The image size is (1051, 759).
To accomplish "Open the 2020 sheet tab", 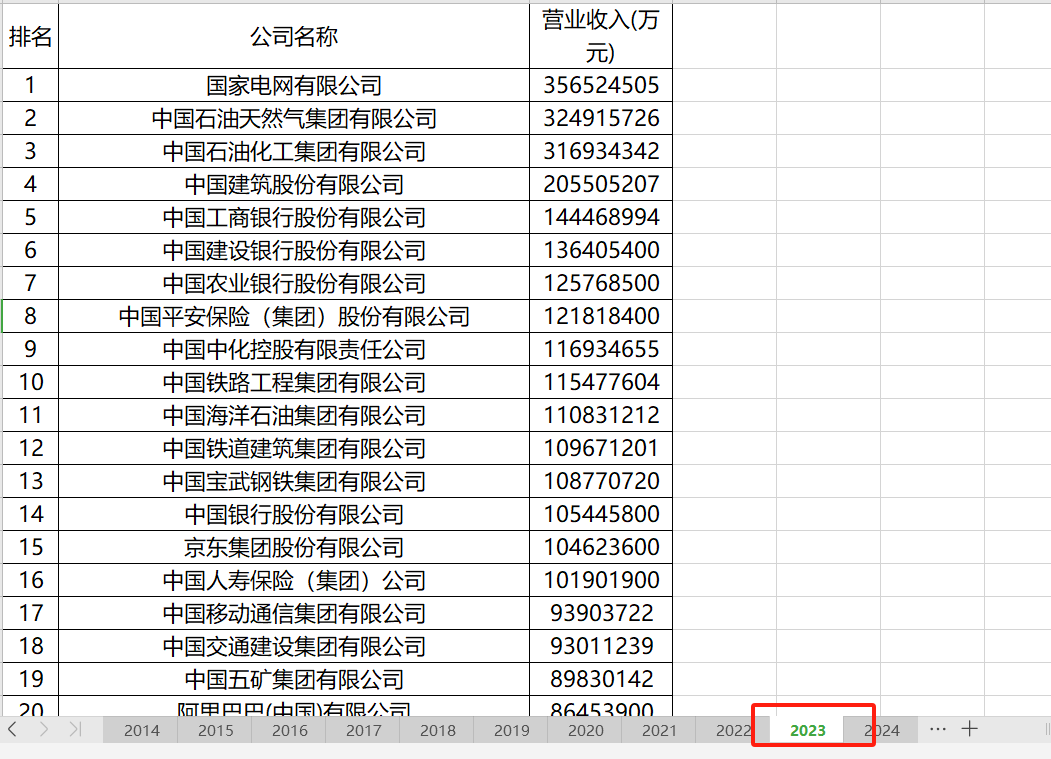I will coord(585,730).
